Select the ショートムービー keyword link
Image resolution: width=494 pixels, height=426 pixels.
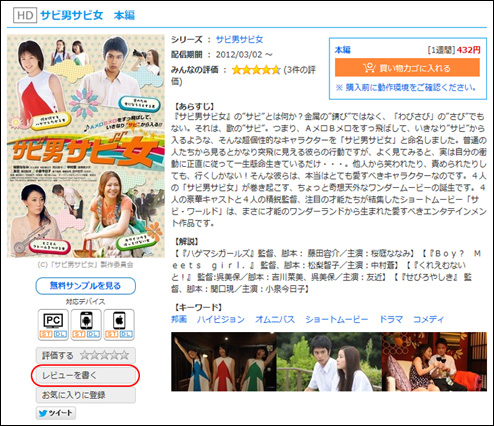(x=337, y=319)
